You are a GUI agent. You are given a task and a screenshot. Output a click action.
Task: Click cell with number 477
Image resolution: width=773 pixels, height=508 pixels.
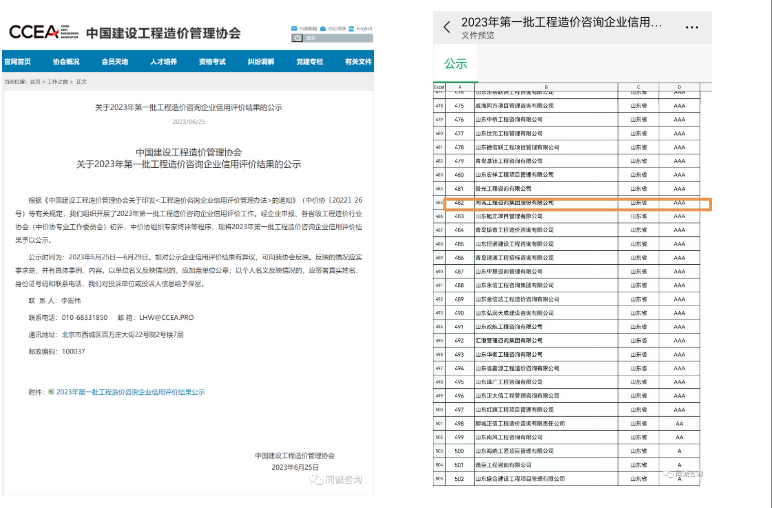coord(459,133)
